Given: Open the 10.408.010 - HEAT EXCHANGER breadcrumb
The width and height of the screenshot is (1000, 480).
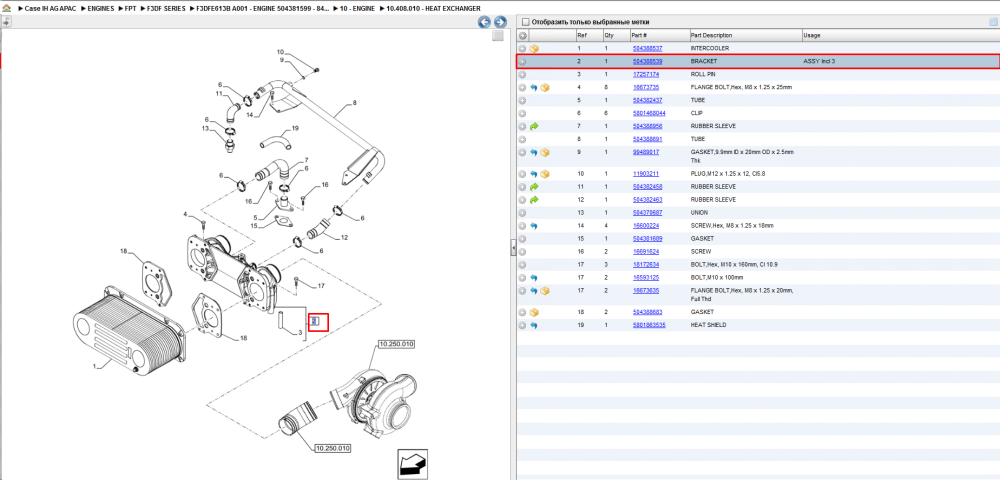Looking at the screenshot, I should [433, 9].
